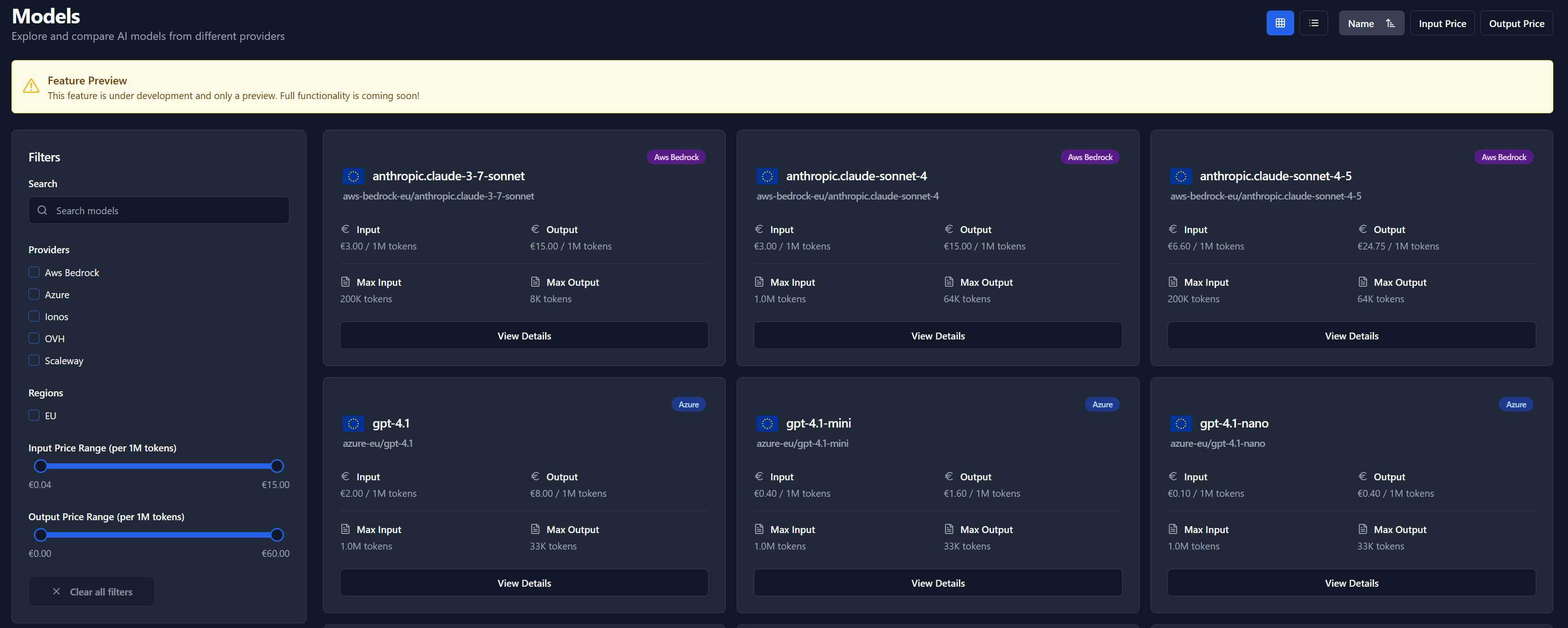This screenshot has height=628, width=1568.
Task: Sort models by Output Price
Action: point(1516,23)
